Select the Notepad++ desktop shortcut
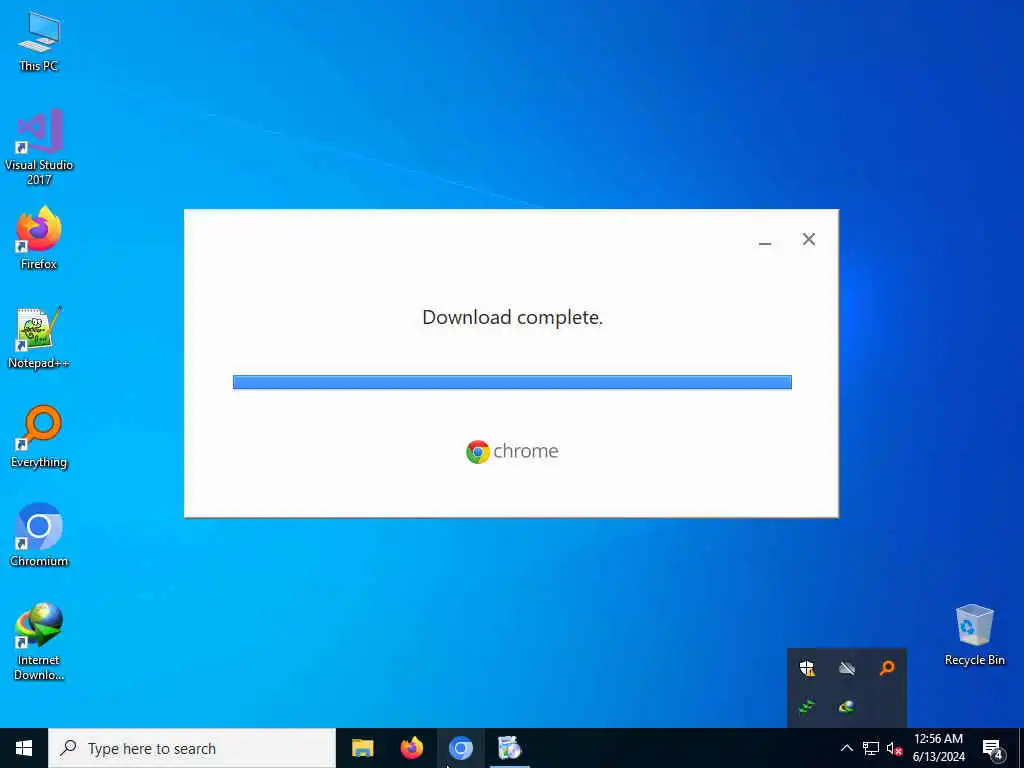 (39, 338)
